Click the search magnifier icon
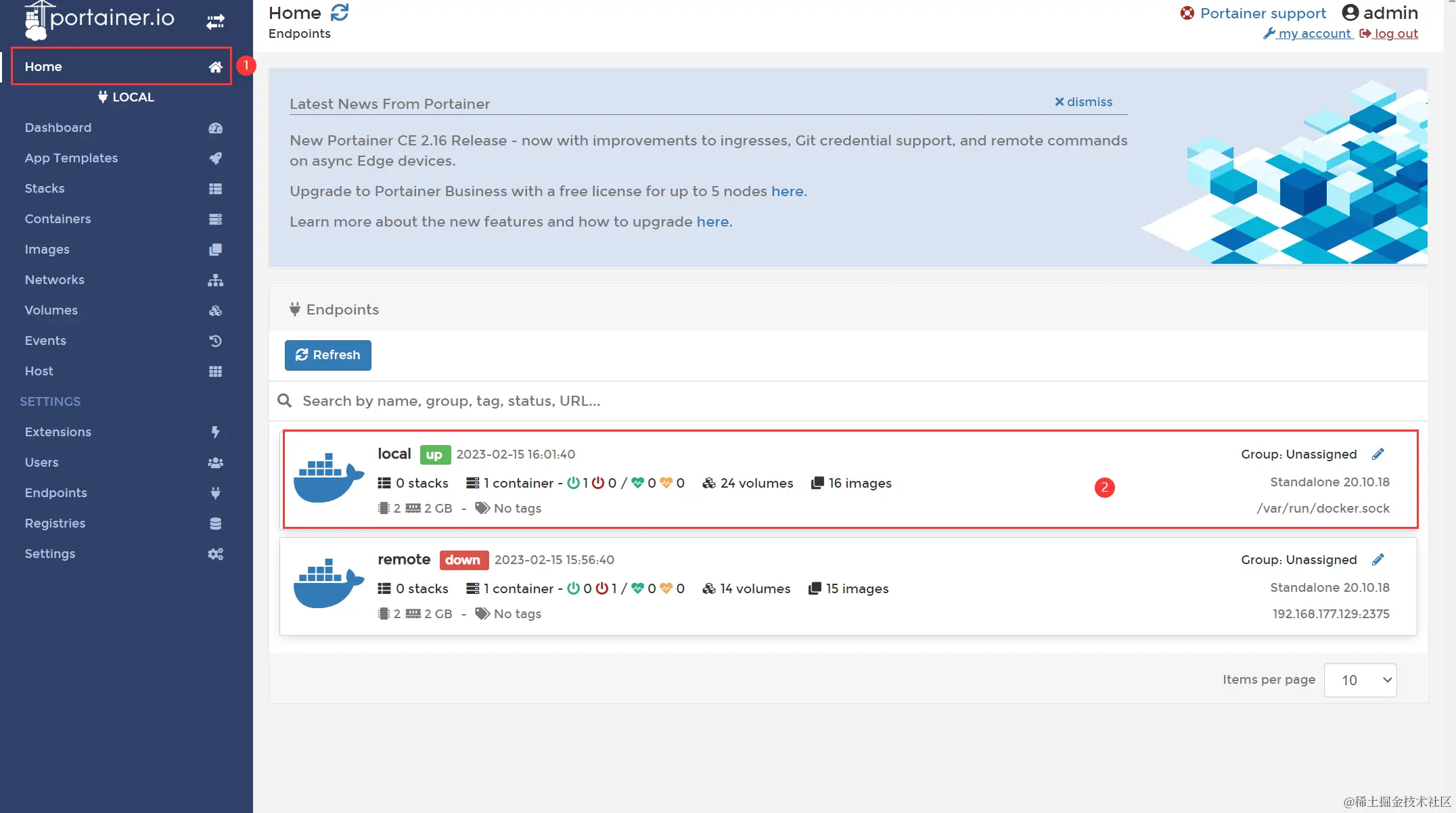The image size is (1456, 813). tap(285, 400)
